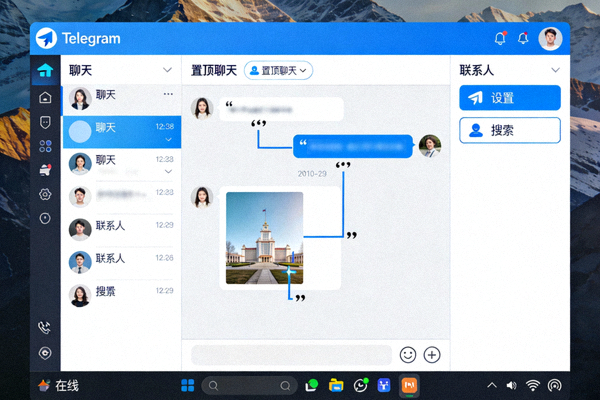Screen dimensions: 600x400
Task: Expand the 联系人 panel header chevron
Action: click(x=555, y=70)
